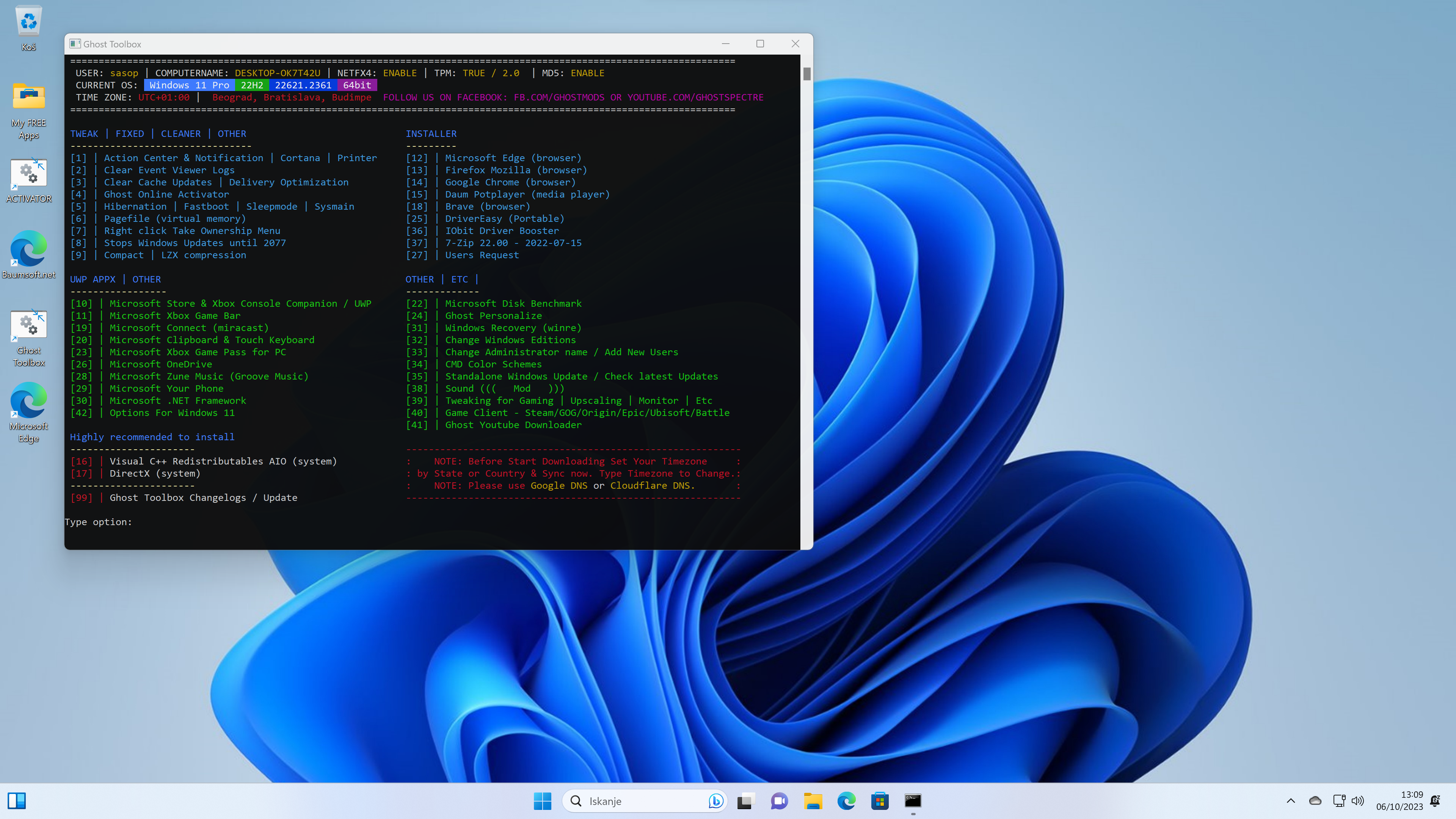Minimize the Ghost Toolbox window
Screen dimensions: 1456x819
(726, 44)
